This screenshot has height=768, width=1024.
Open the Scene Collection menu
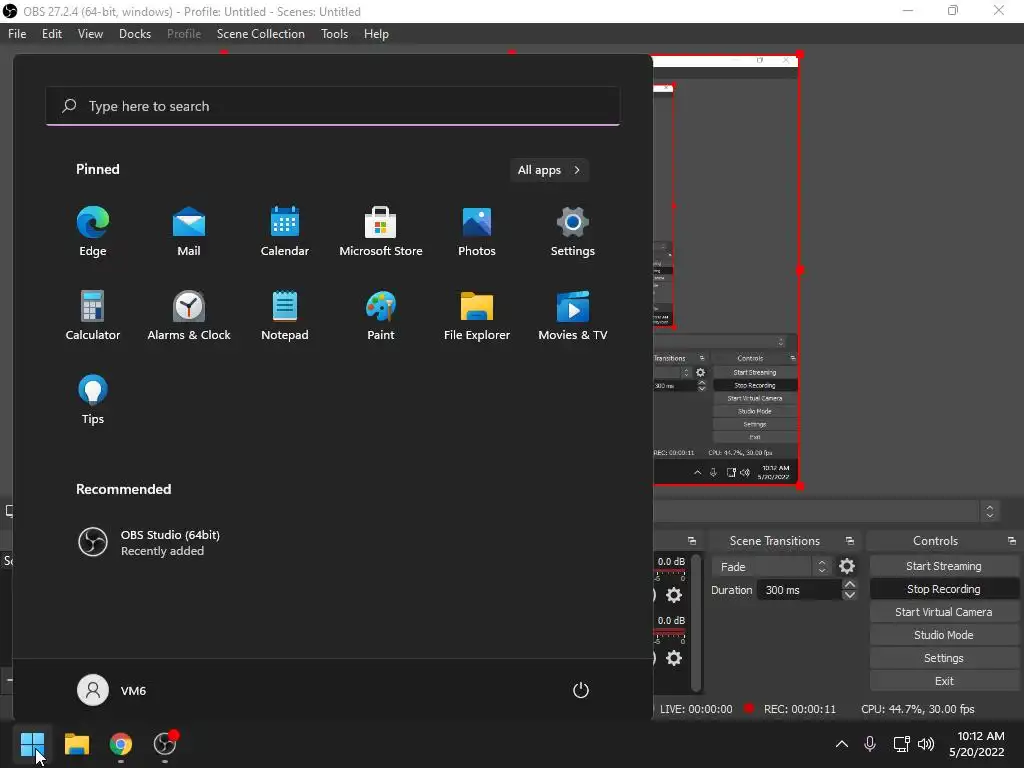click(261, 34)
